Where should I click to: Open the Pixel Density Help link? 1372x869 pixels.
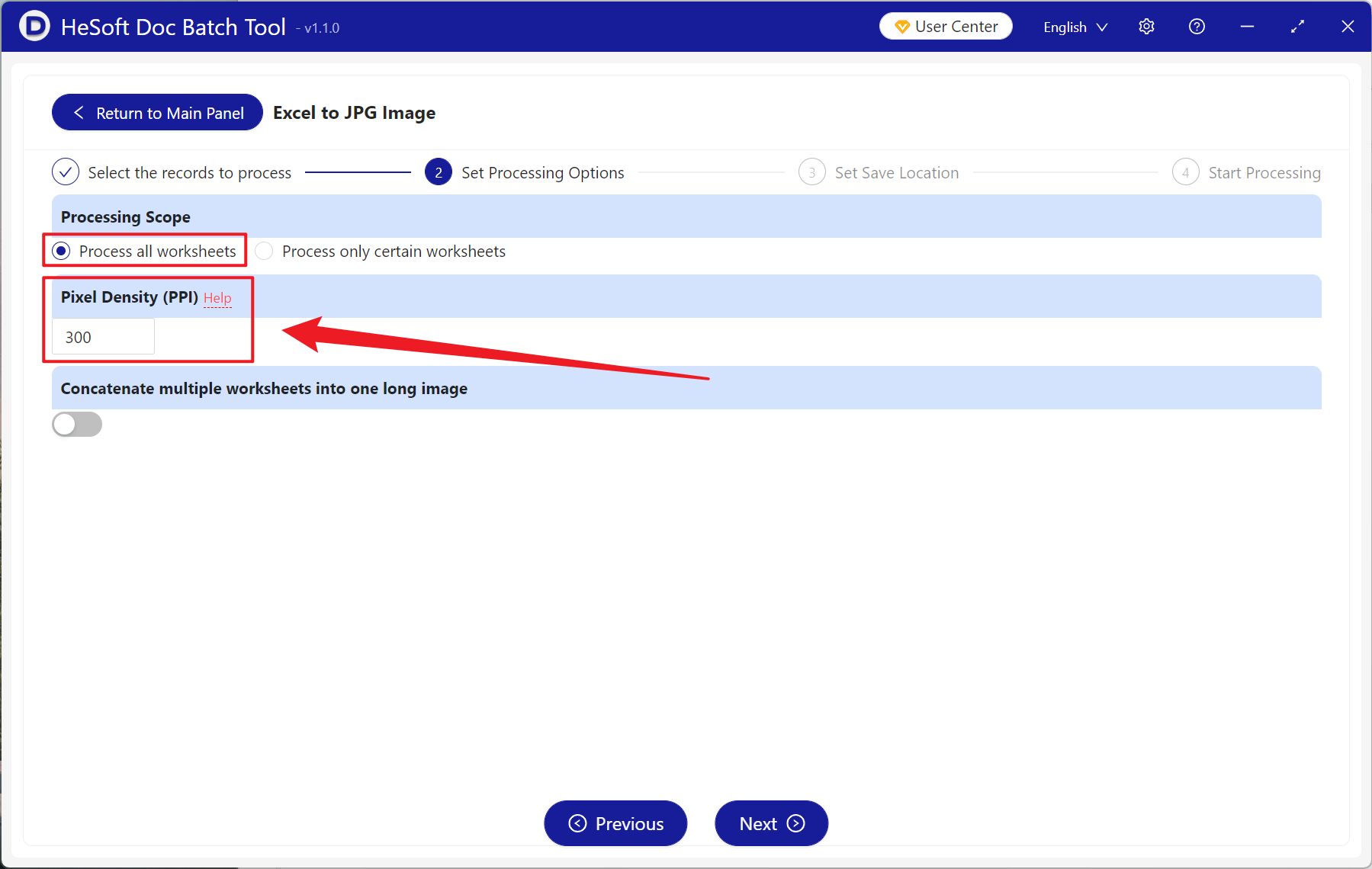(x=217, y=298)
